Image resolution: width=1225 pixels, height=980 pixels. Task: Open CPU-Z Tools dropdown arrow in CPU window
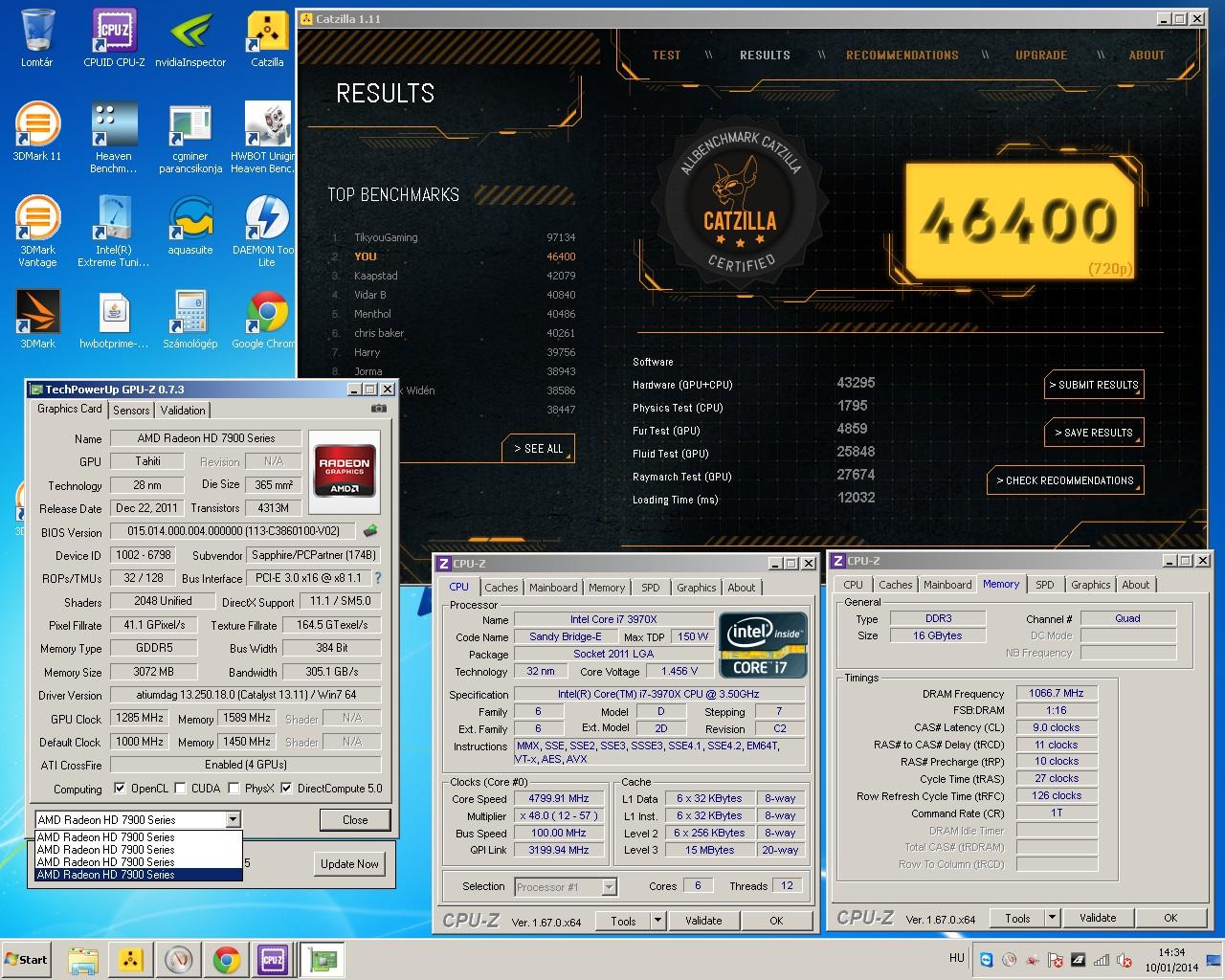[657, 921]
